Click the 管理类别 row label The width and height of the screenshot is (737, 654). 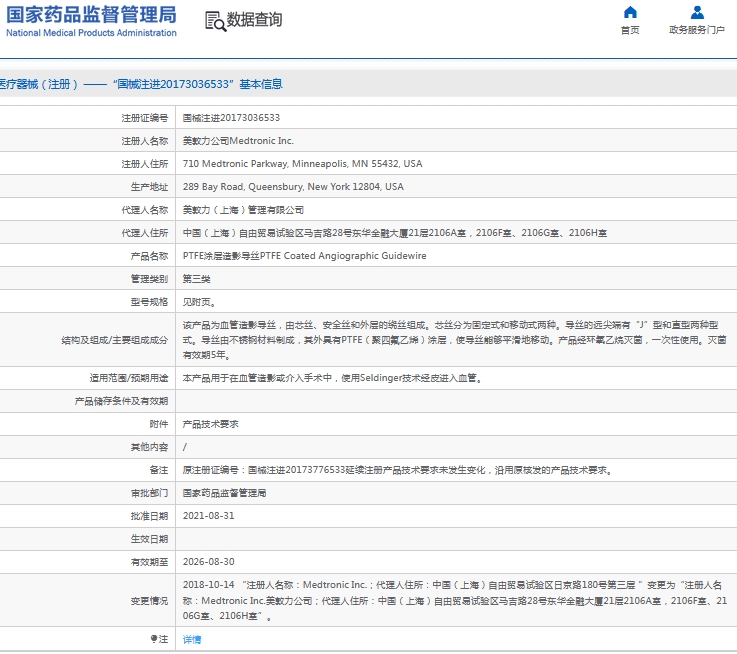[x=149, y=279]
